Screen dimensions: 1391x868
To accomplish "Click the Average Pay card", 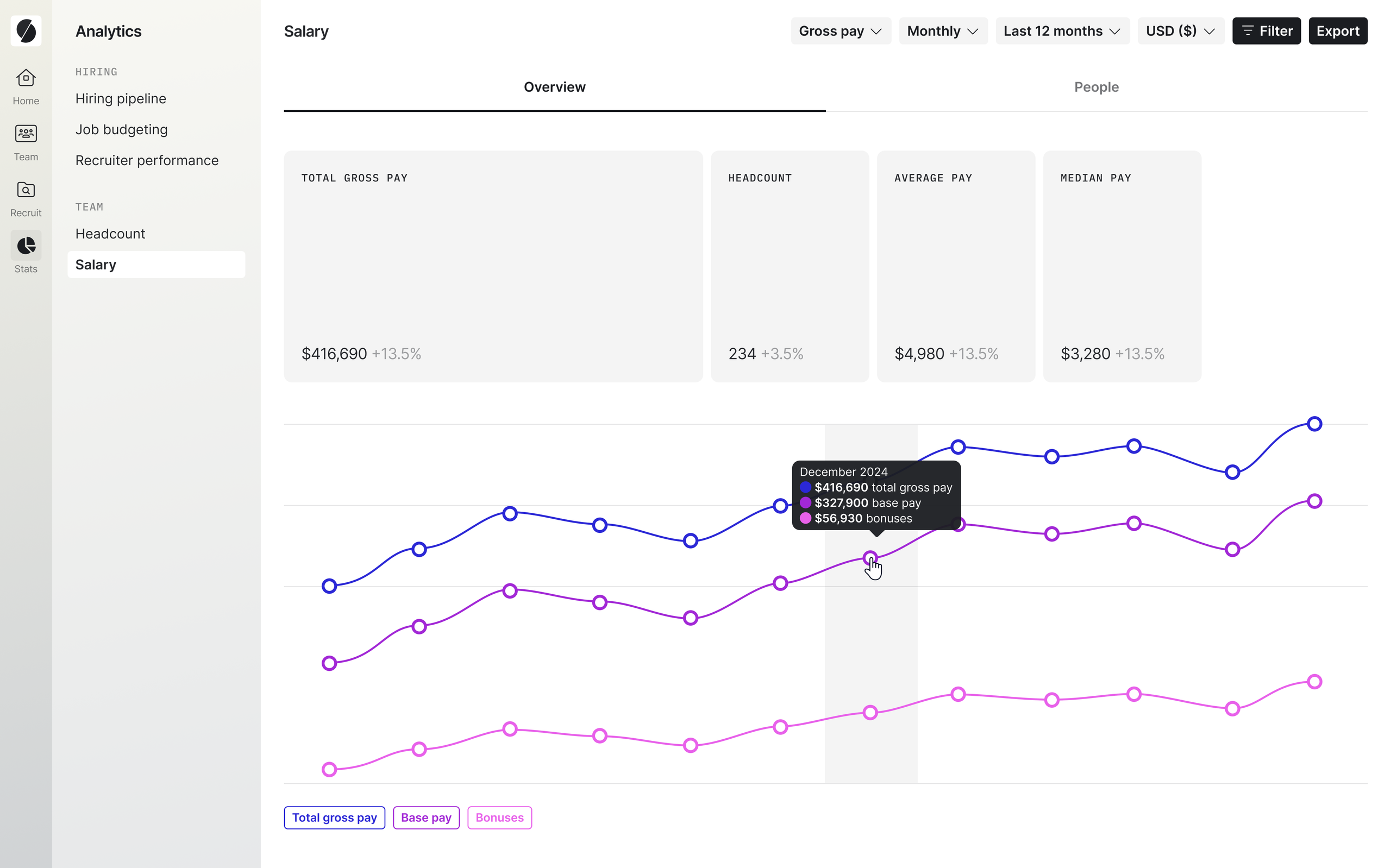I will tap(956, 266).
